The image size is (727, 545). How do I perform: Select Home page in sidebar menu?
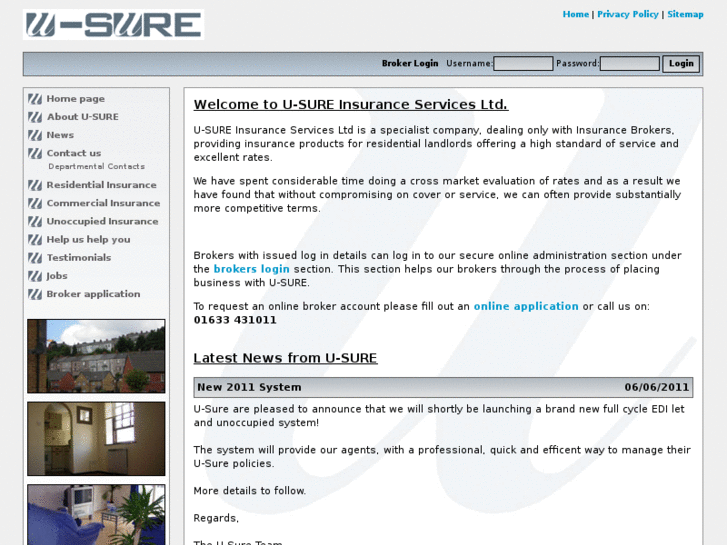76,99
